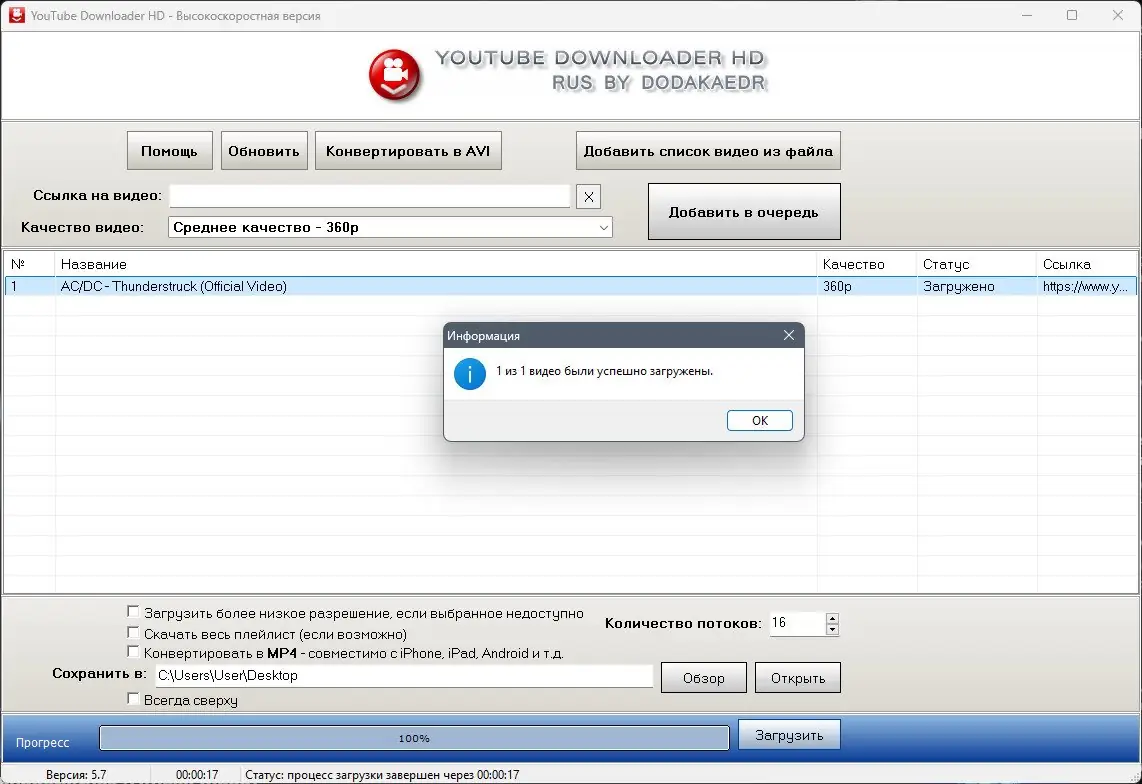Click the https://www.y... link cell
Image resolution: width=1142 pixels, height=784 pixels.
tap(1087, 286)
